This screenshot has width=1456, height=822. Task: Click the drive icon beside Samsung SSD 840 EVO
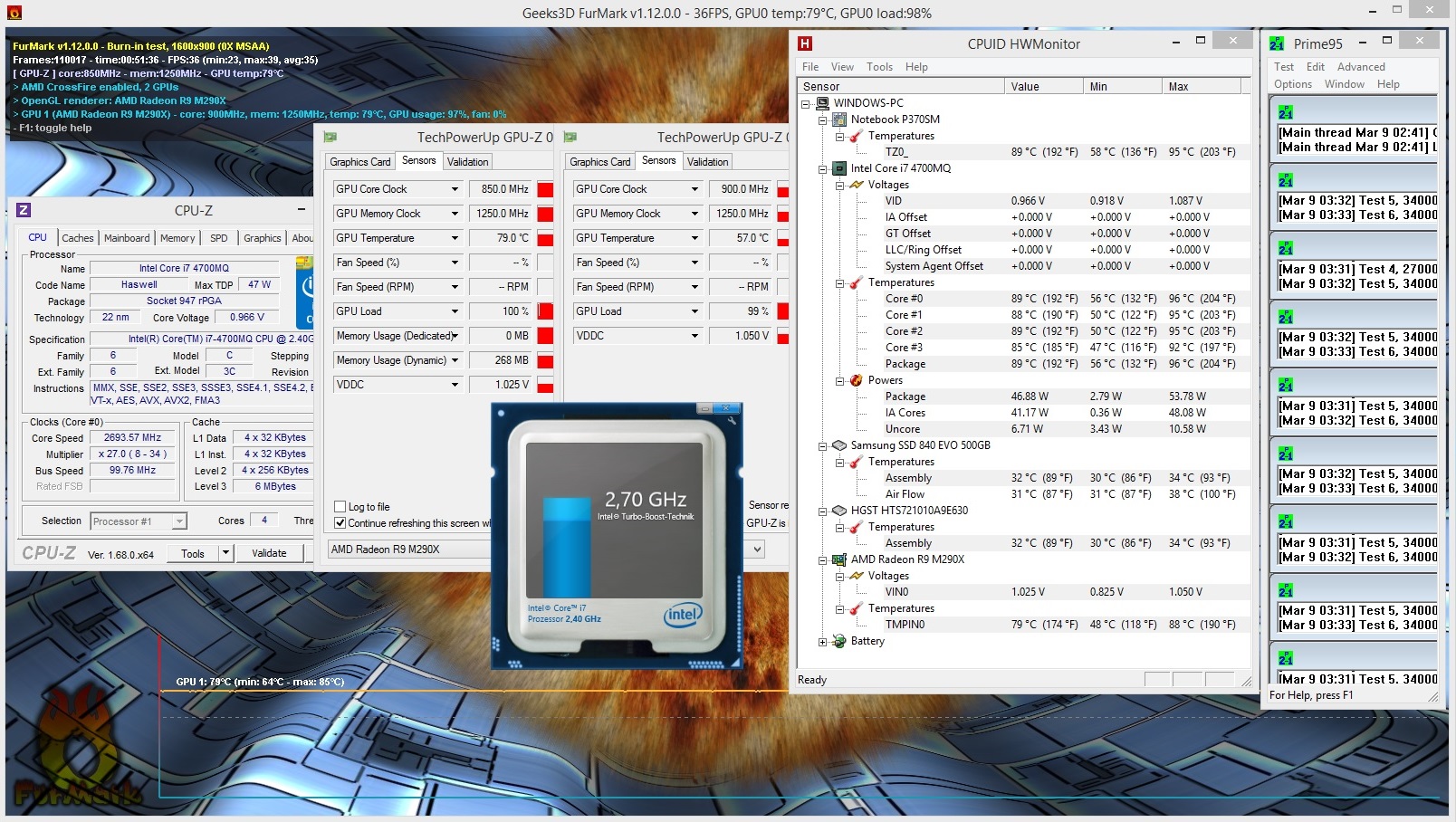pos(839,445)
